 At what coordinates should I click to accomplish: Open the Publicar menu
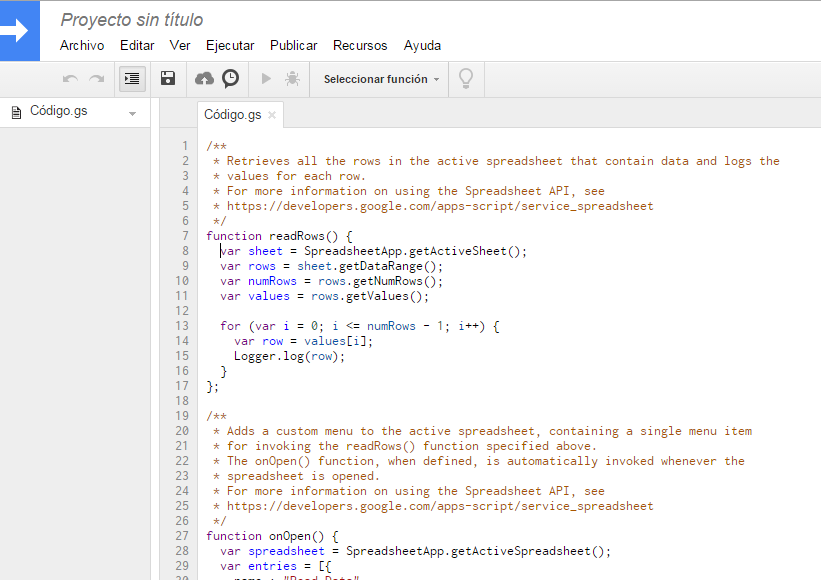294,45
